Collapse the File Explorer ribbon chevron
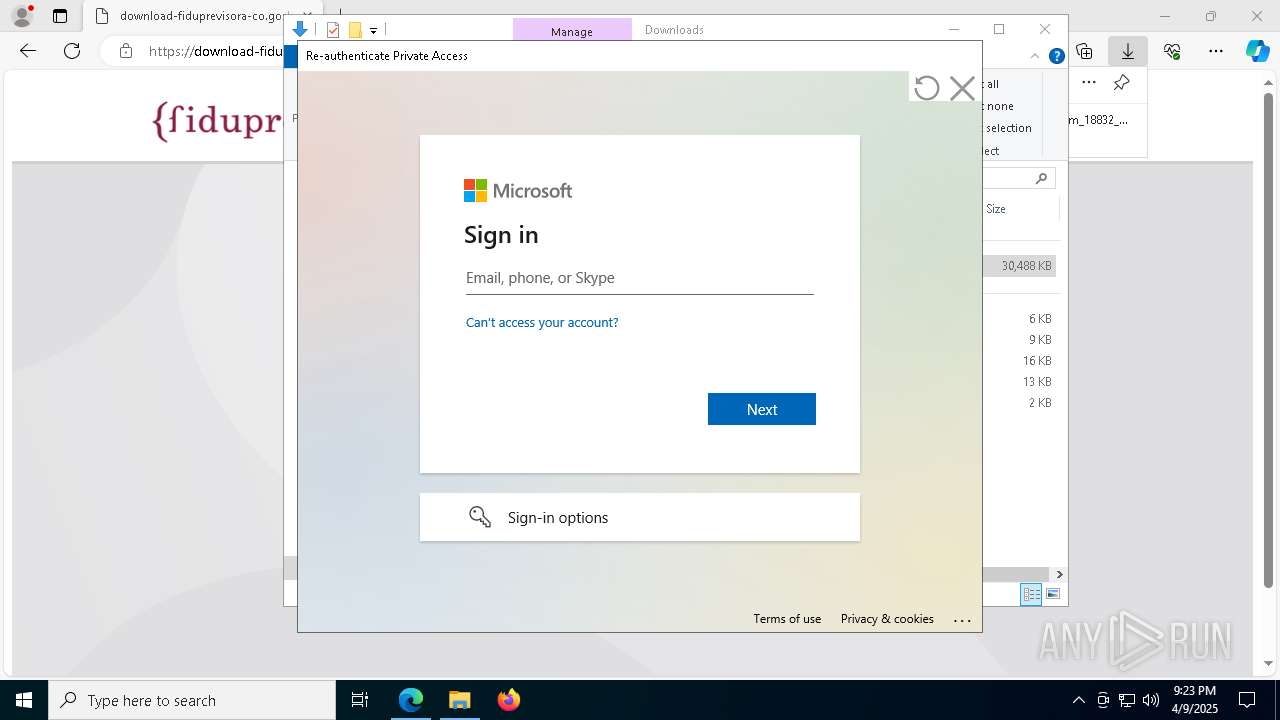Viewport: 1280px width, 720px height. (x=1035, y=56)
